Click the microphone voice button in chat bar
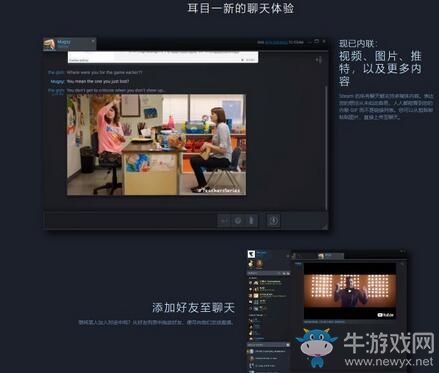Image resolution: width=439 pixels, height=373 pixels. point(251,221)
